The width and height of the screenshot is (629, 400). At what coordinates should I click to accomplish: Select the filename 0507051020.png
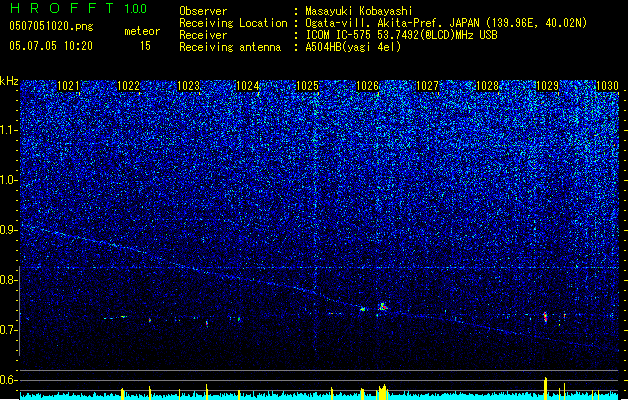click(51, 26)
